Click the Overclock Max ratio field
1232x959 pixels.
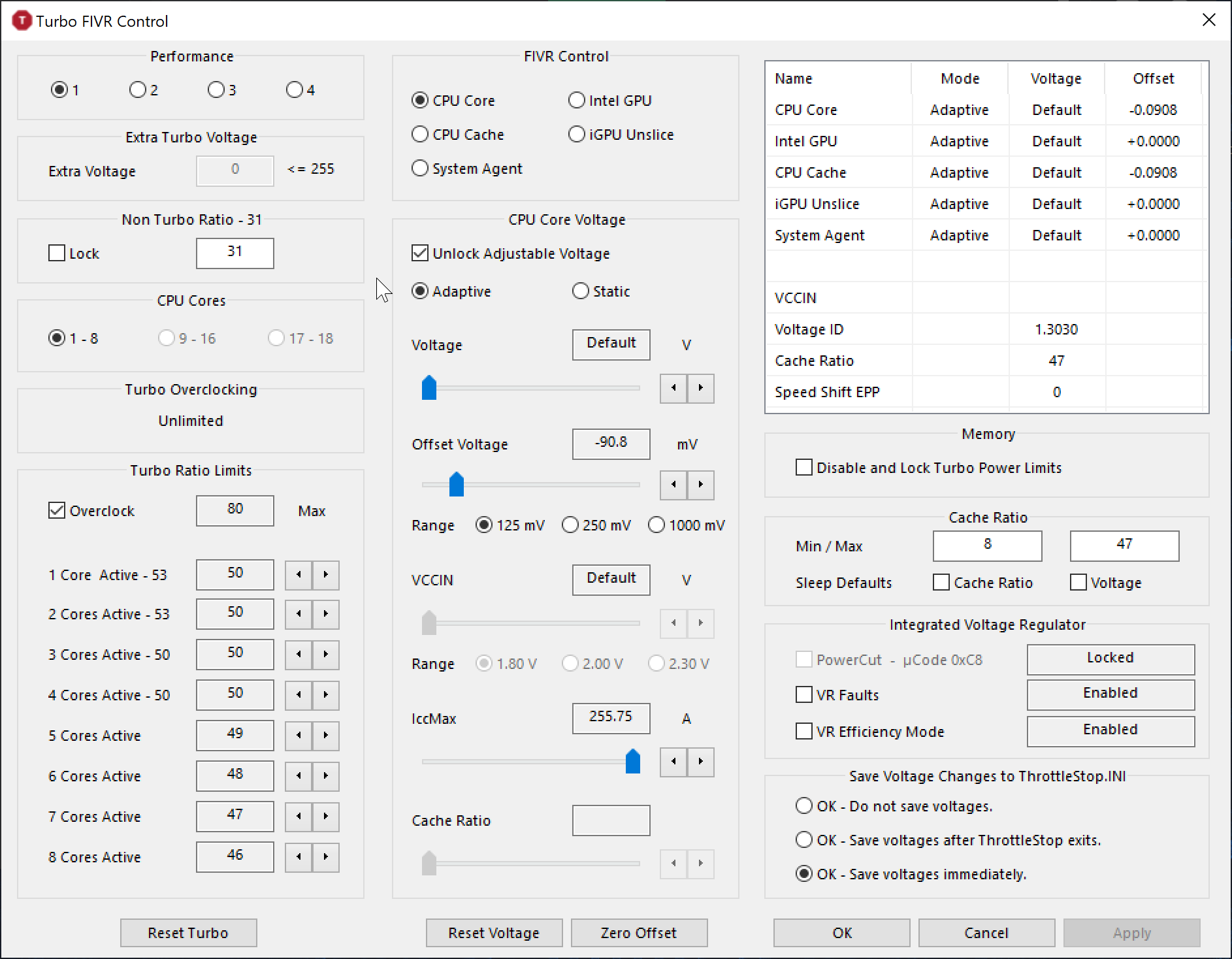(x=235, y=510)
